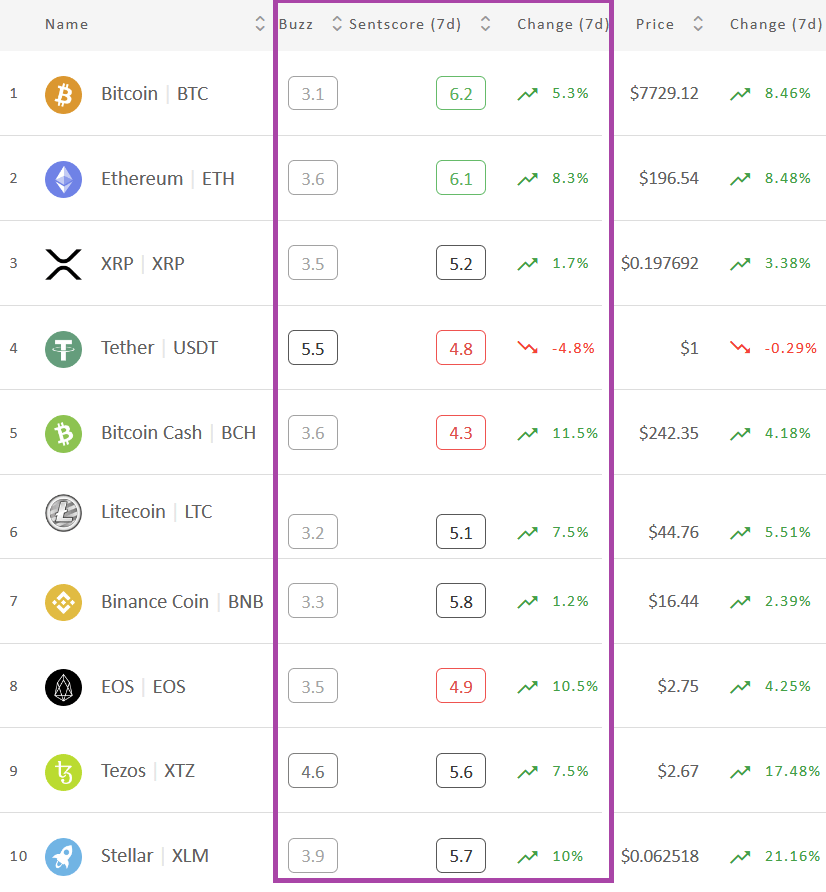826x892 pixels.
Task: Click Tether's 5.5 Buzz badge
Action: (x=313, y=348)
